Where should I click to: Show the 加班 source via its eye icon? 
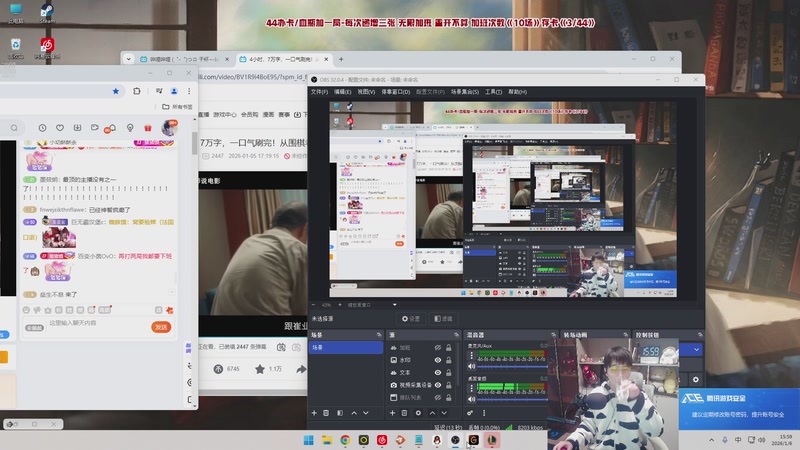[437, 347]
